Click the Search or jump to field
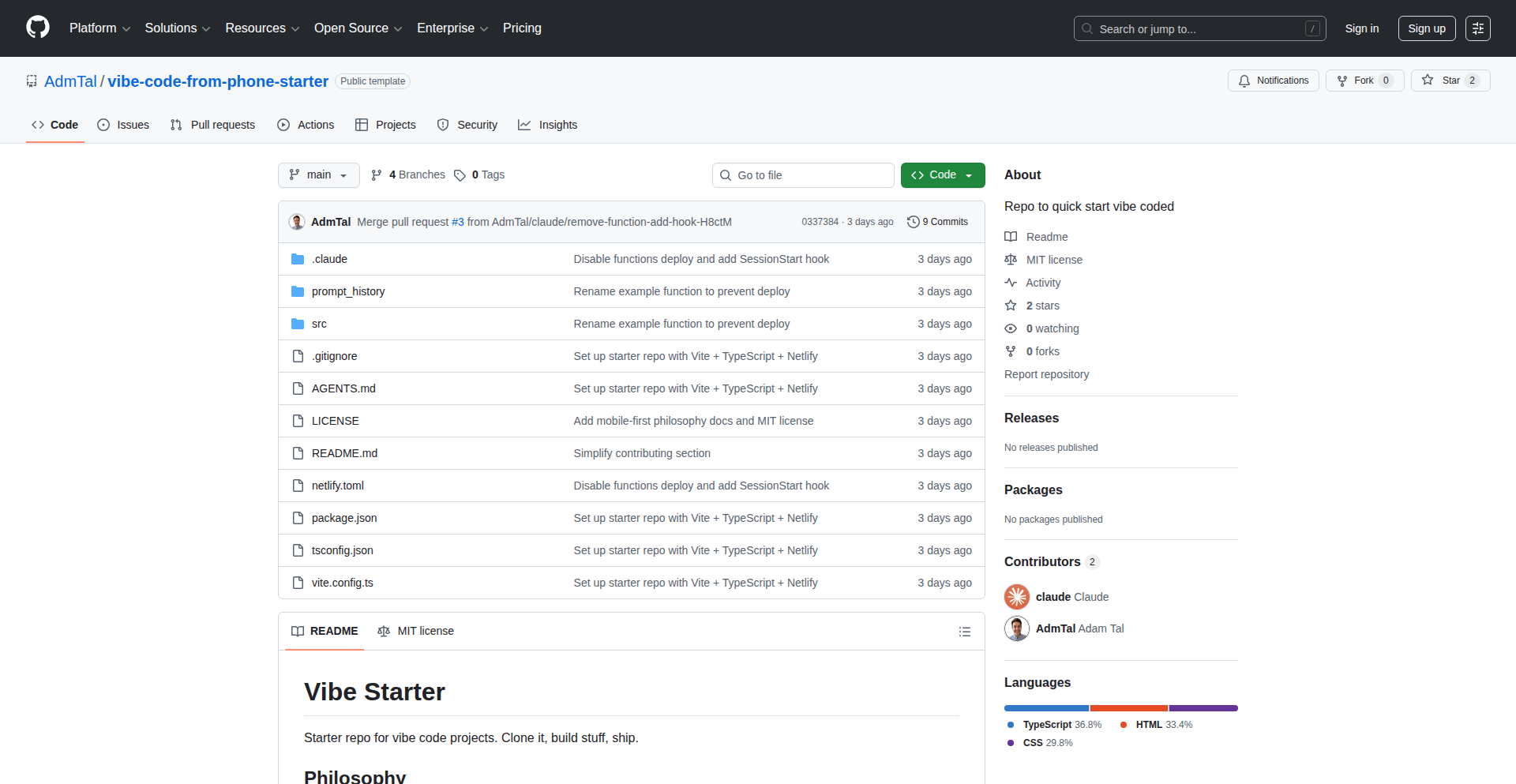 pos(1199,28)
